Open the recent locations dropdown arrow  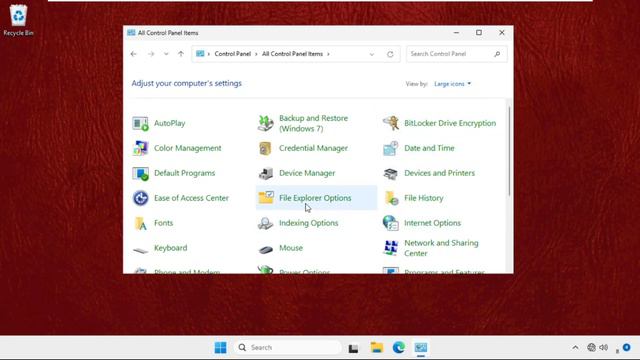[166, 54]
